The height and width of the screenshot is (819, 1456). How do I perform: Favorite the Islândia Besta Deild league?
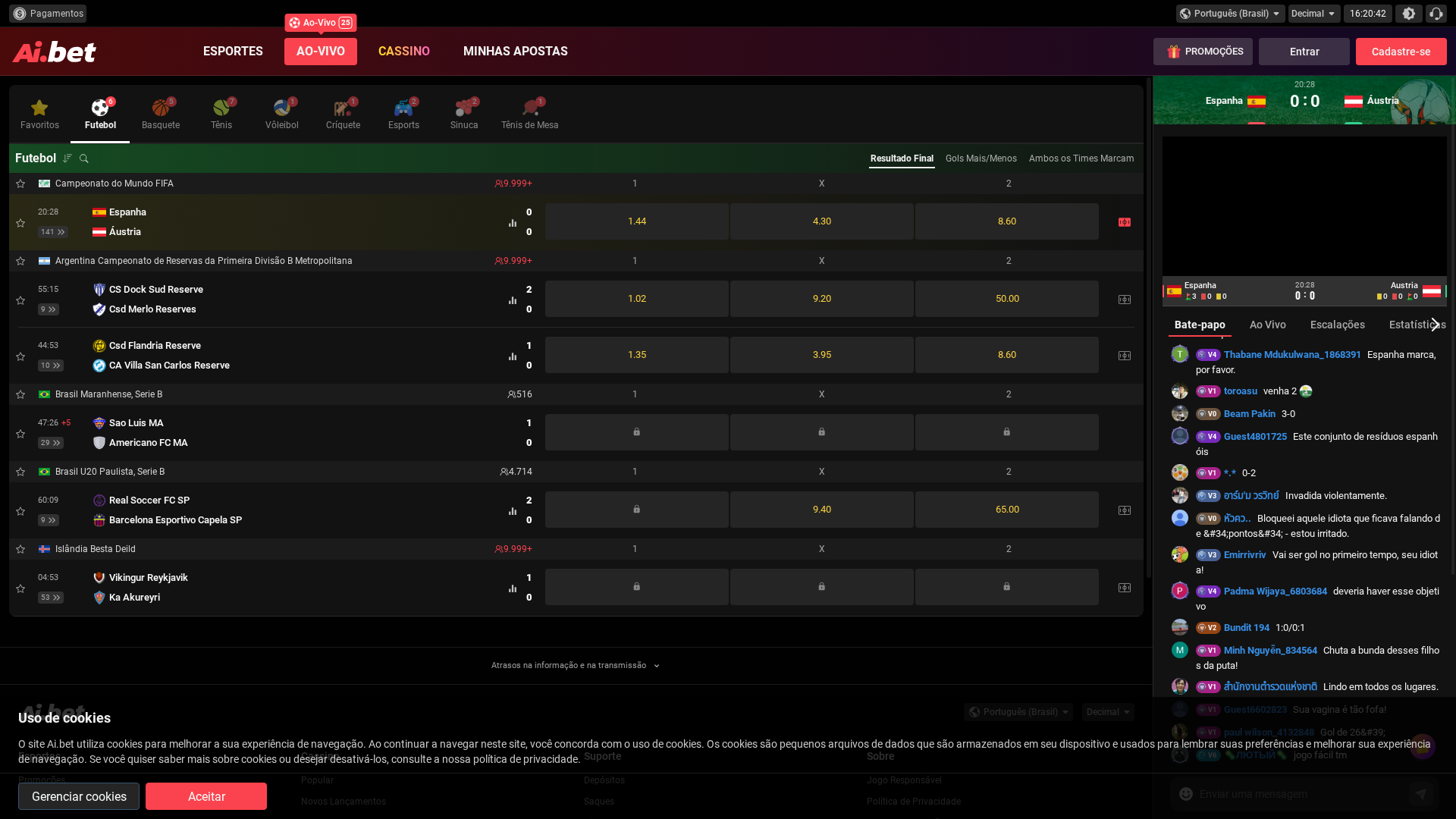coord(20,549)
